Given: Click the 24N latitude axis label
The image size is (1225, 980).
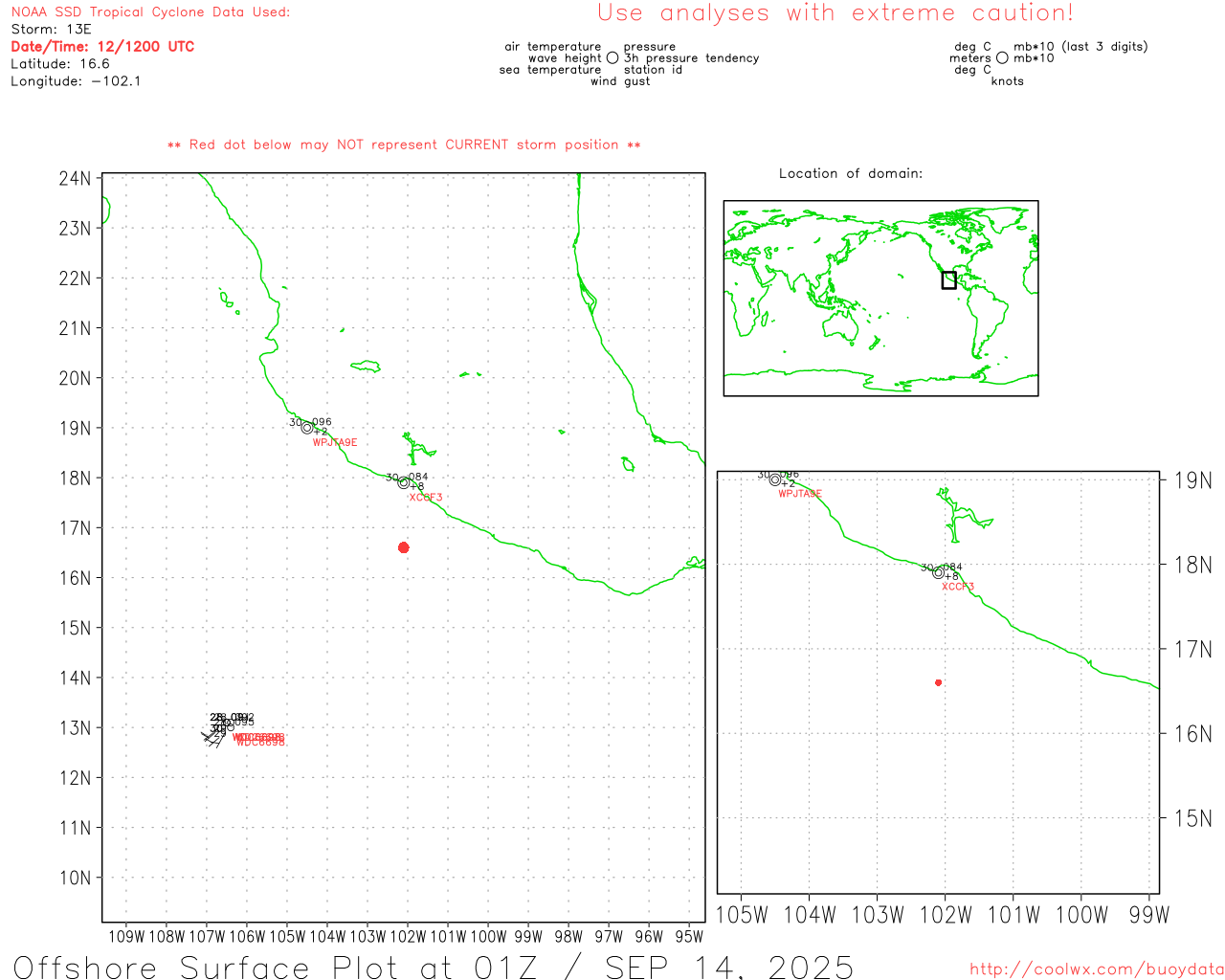Looking at the screenshot, I should click(x=75, y=179).
